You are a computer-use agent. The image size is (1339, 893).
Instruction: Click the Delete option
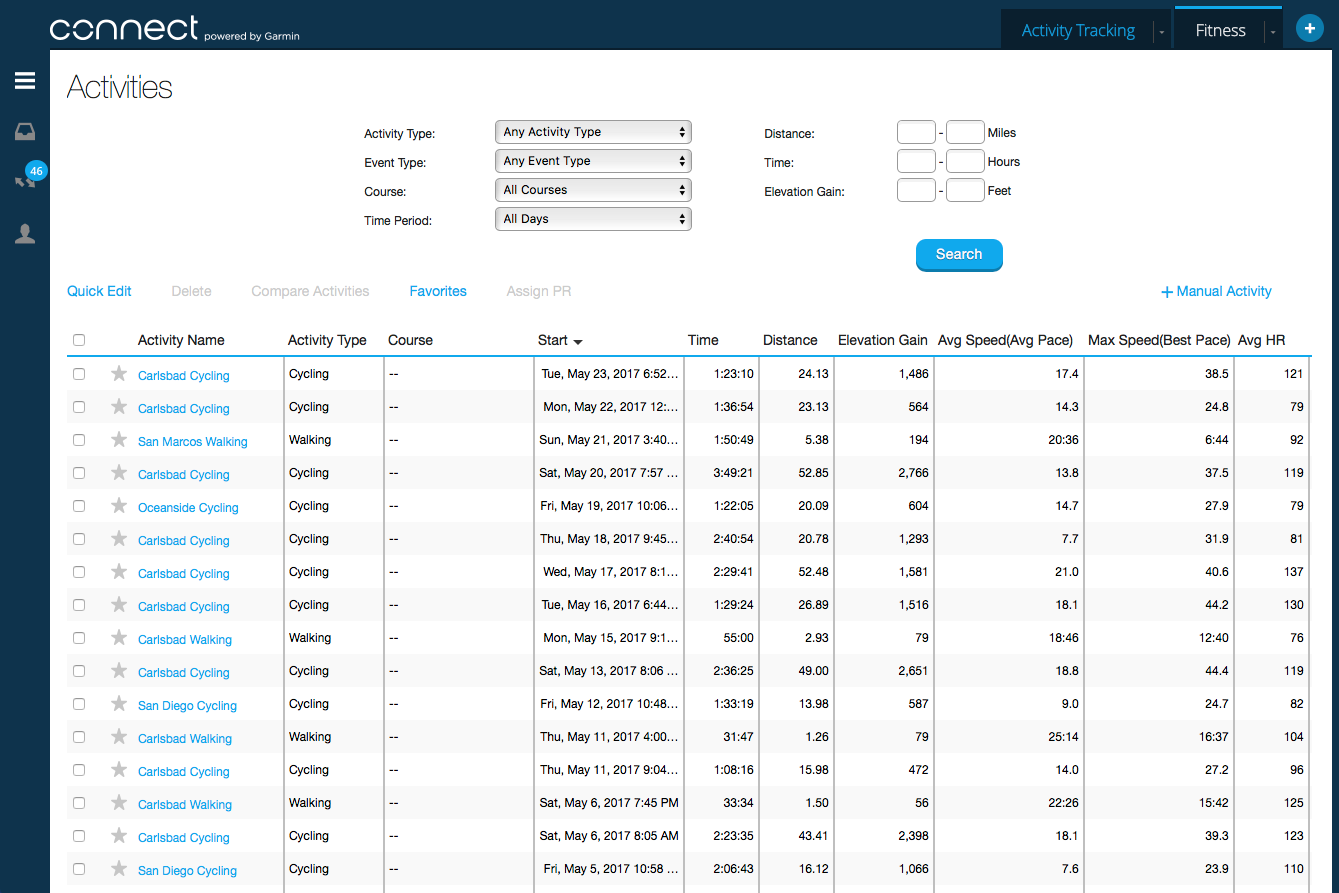pos(191,291)
